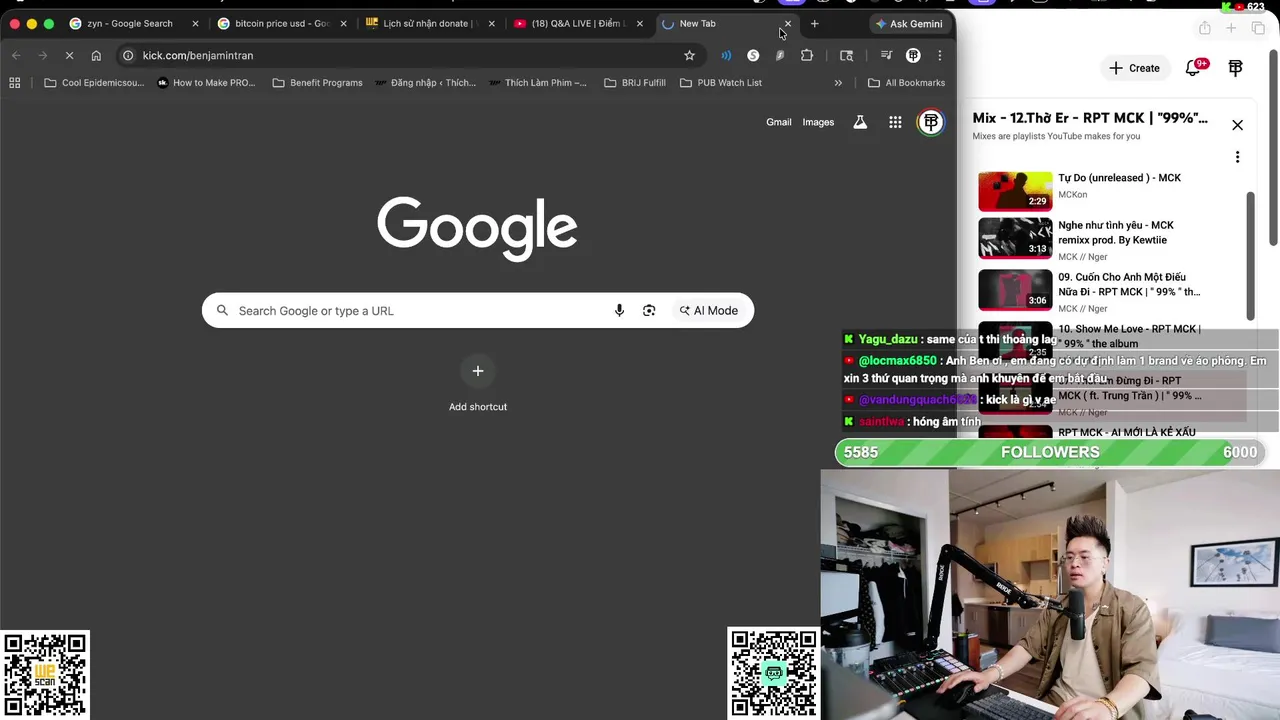Click the playlist panel scrollbar
1280x720 pixels.
coord(1250,255)
